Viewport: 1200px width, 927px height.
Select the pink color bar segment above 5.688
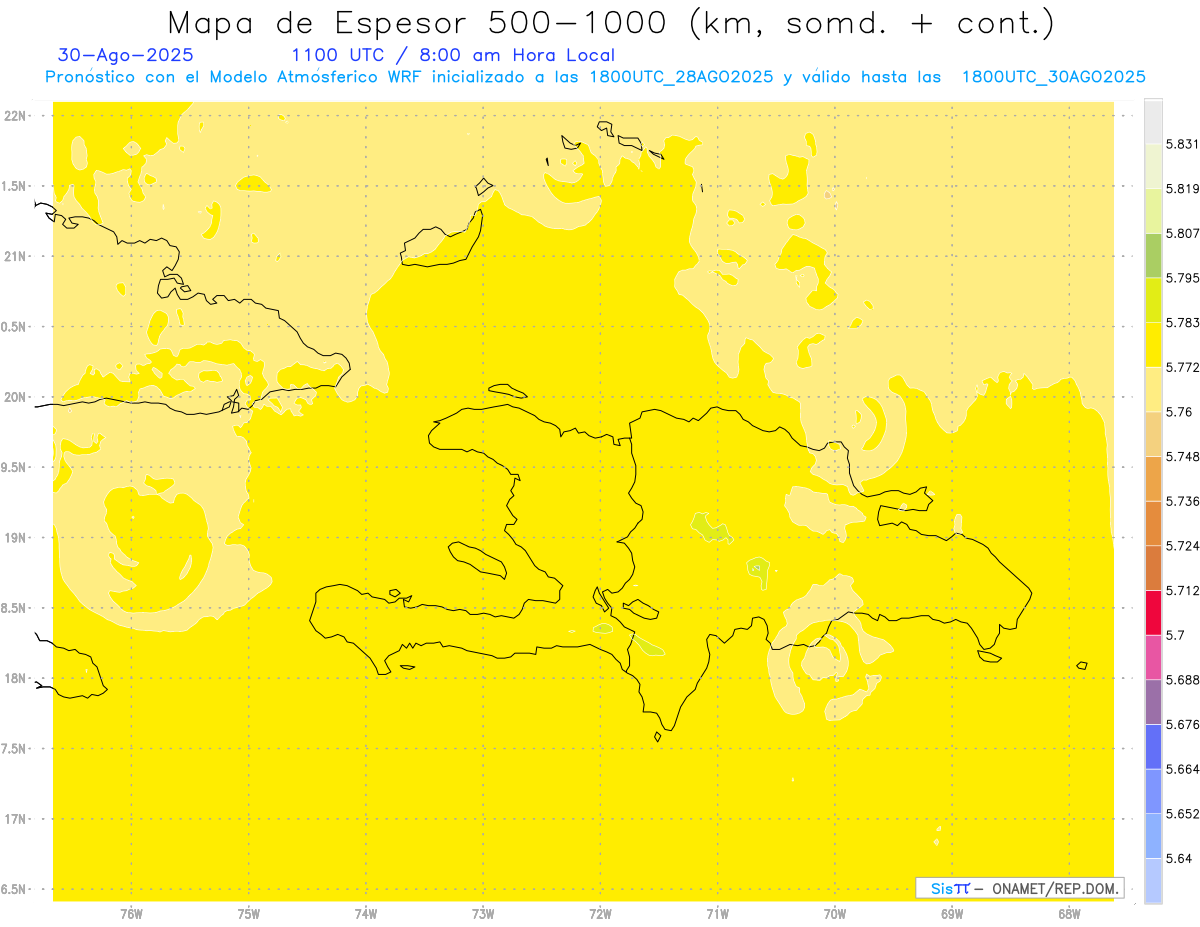(1153, 657)
